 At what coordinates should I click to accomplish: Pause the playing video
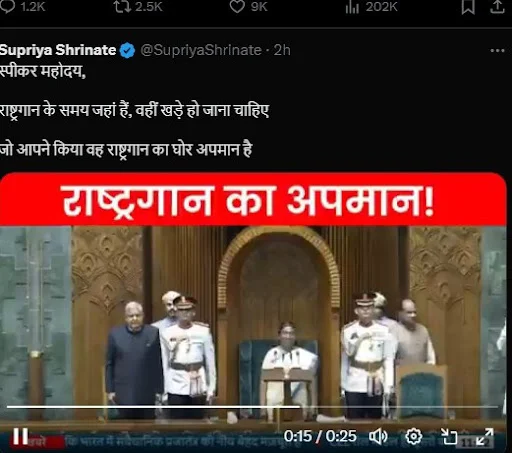[x=20, y=436]
